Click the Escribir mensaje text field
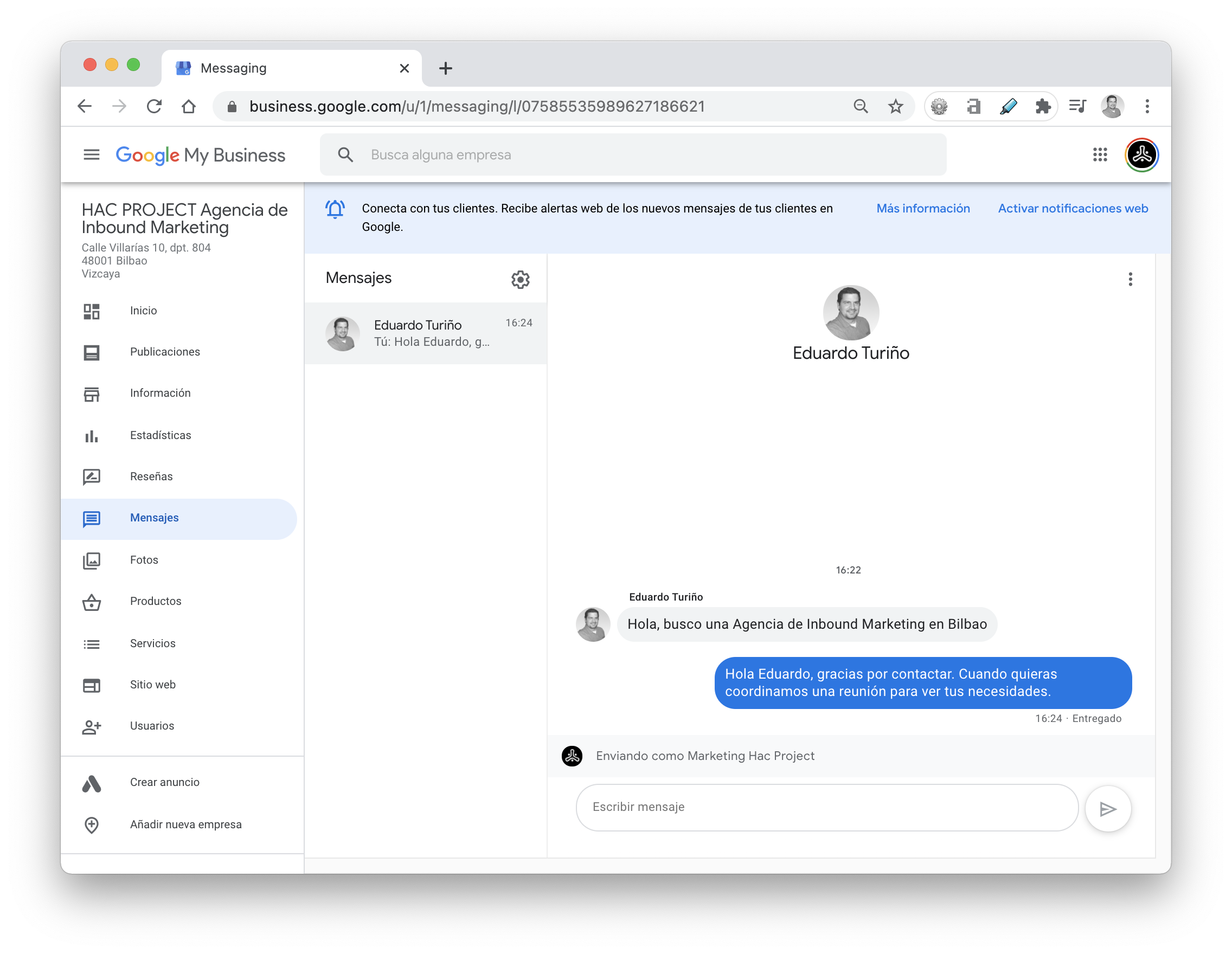The height and width of the screenshot is (954, 1232). [x=826, y=807]
